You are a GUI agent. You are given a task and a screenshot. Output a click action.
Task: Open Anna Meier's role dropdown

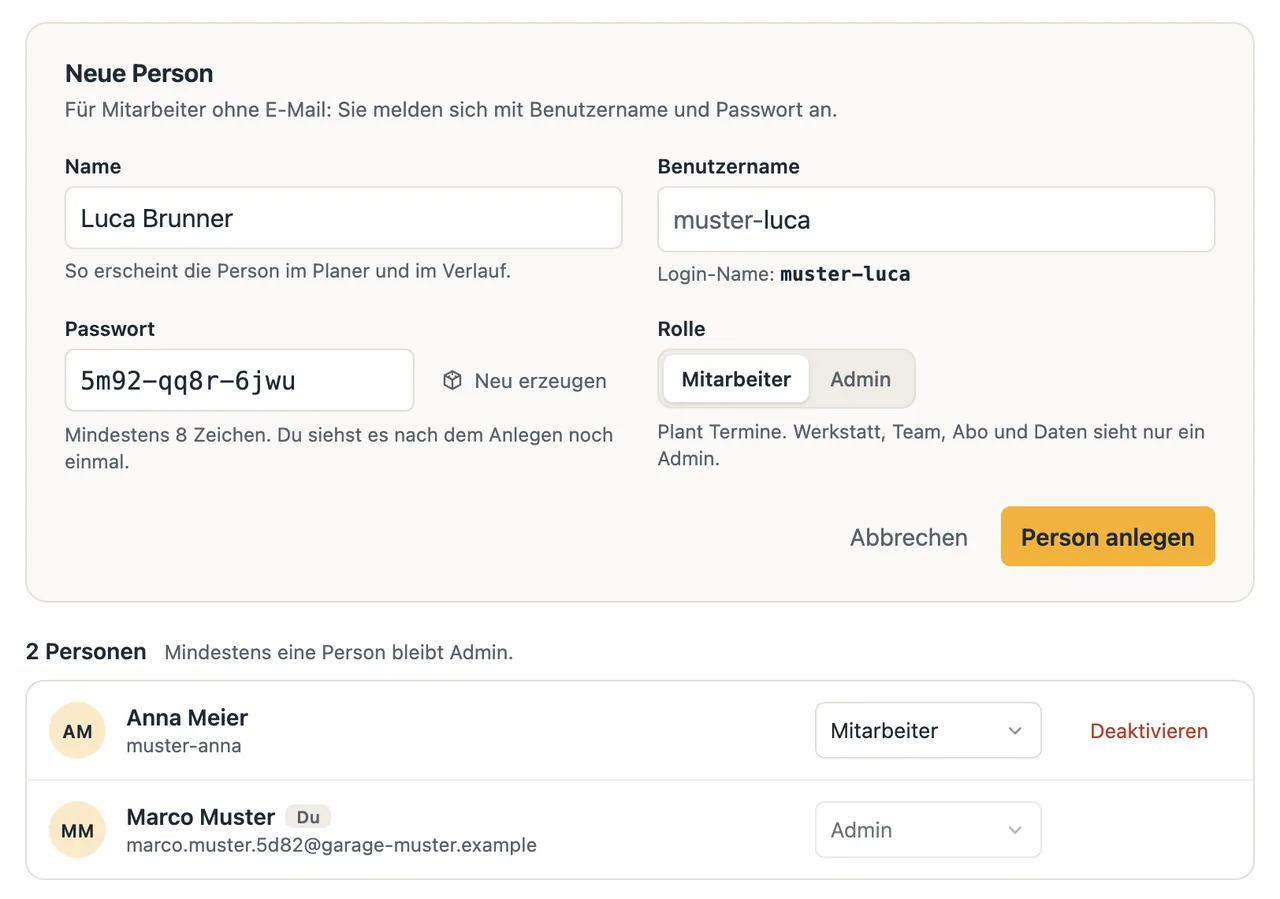pyautogui.click(x=928, y=731)
